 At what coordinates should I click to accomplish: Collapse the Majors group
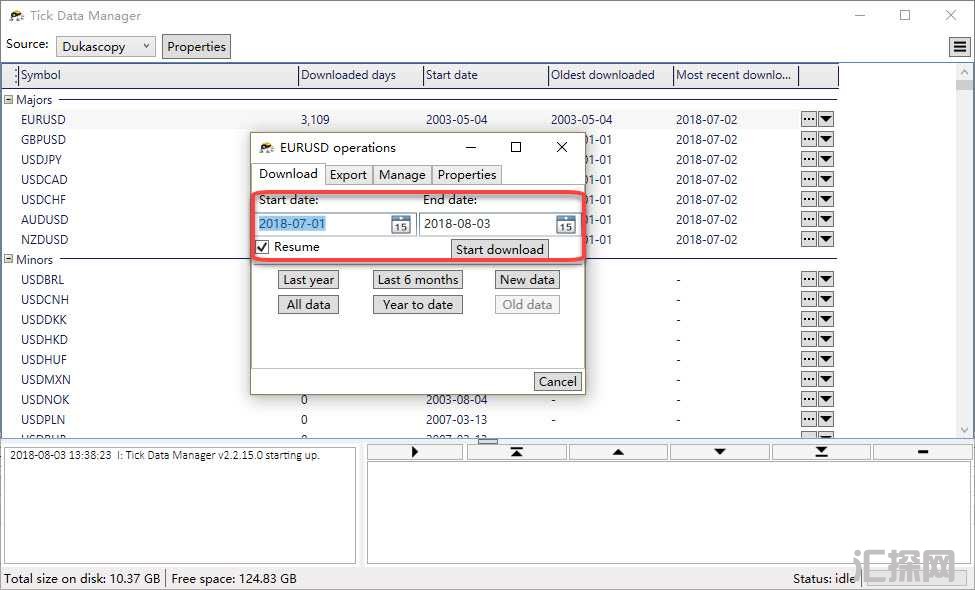(9, 100)
